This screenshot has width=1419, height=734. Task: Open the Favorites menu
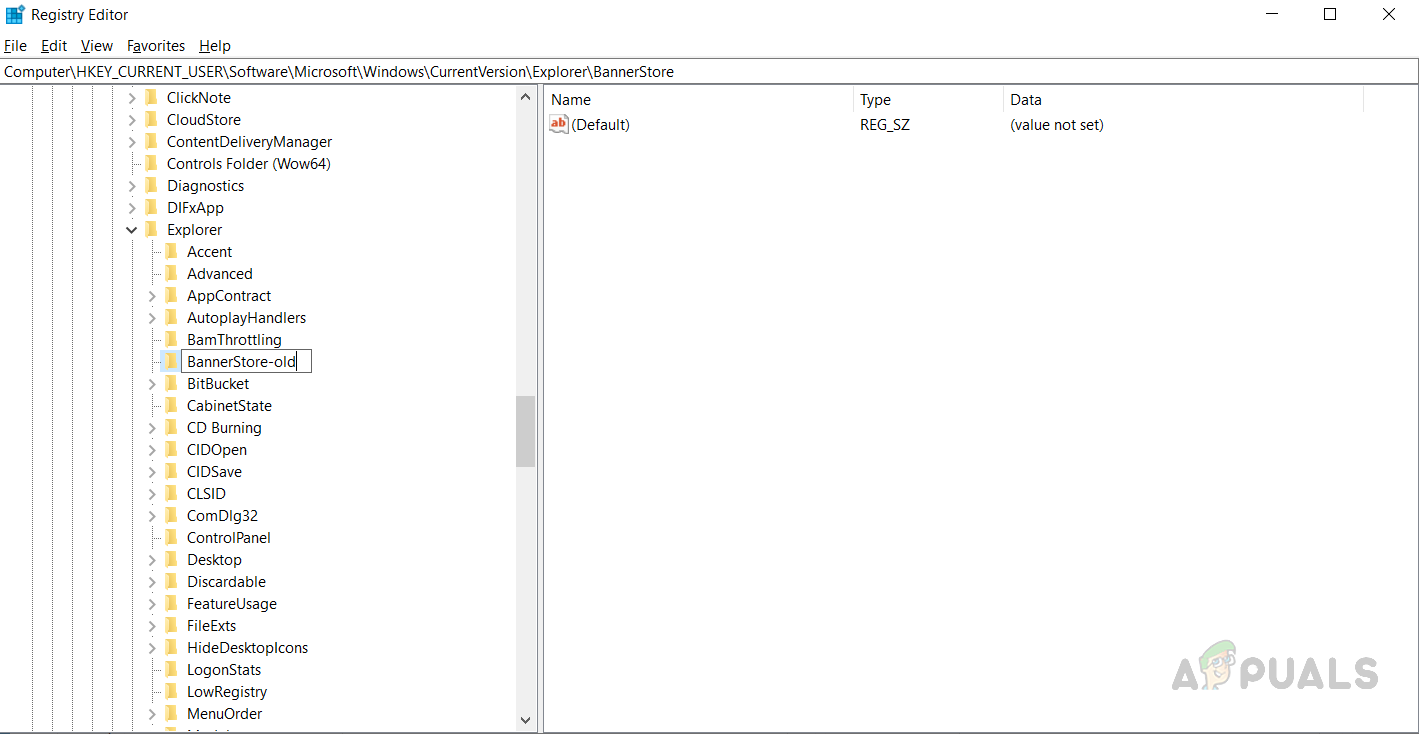[x=156, y=46]
